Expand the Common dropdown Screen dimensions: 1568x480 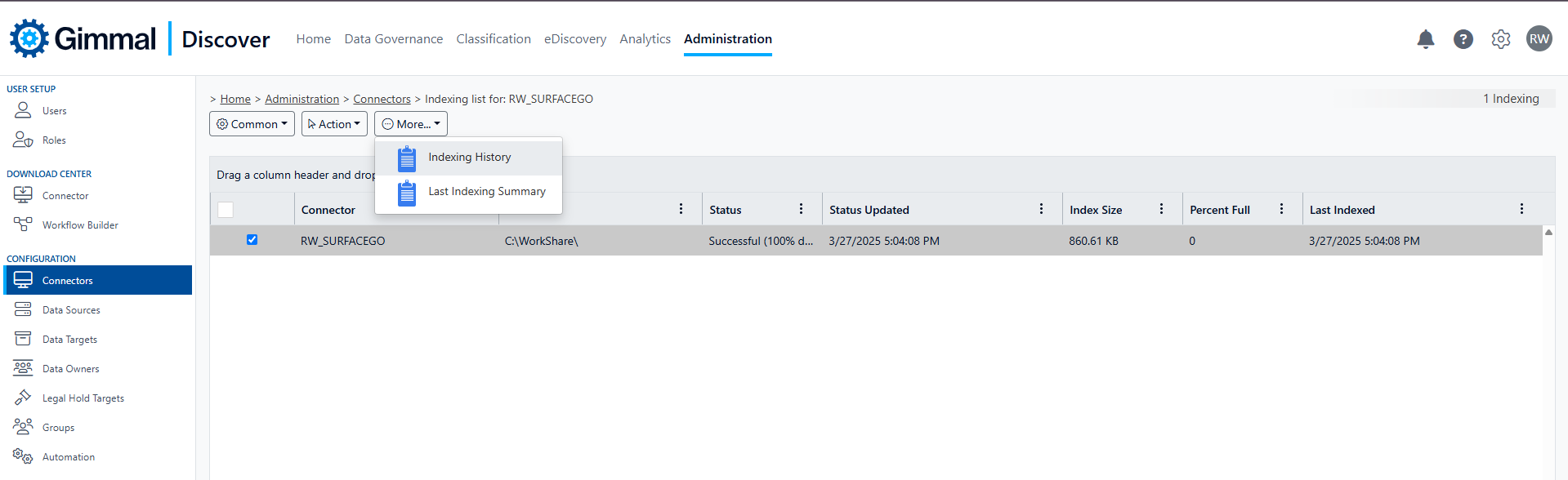[x=252, y=124]
